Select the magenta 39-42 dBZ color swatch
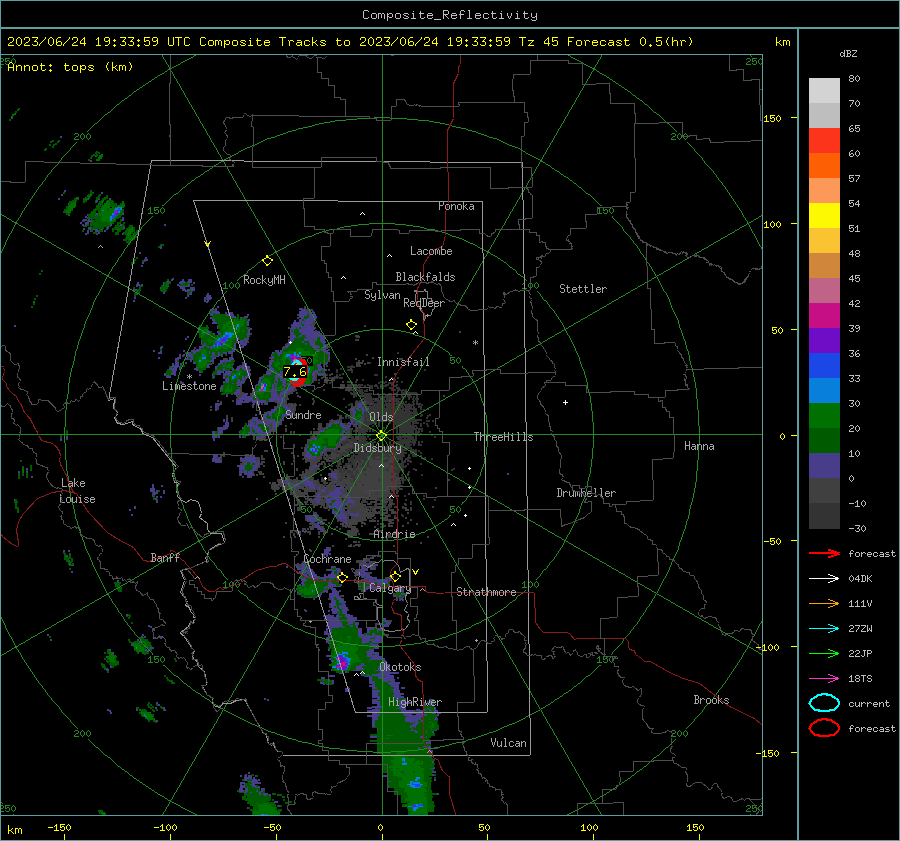The image size is (900, 841). click(824, 316)
